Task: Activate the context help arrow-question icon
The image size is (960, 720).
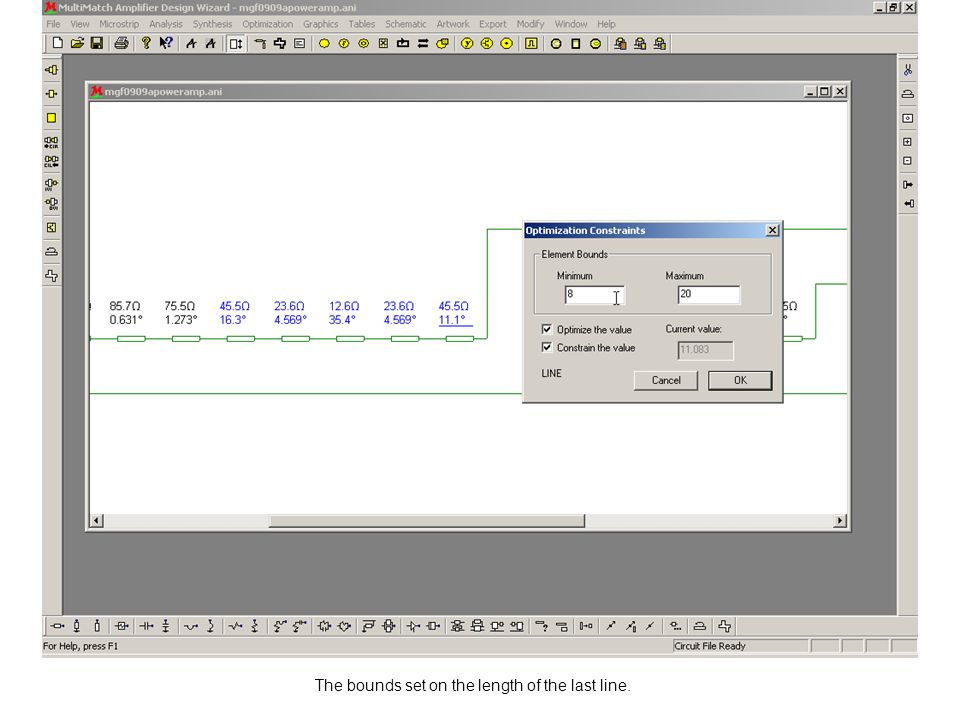Action: click(166, 43)
